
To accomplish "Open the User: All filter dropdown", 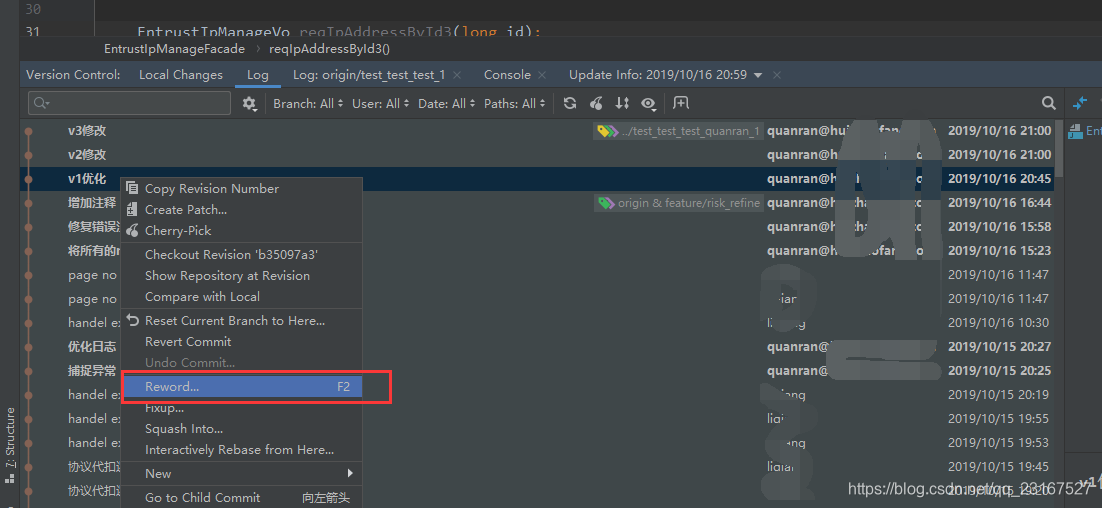I will pos(380,103).
